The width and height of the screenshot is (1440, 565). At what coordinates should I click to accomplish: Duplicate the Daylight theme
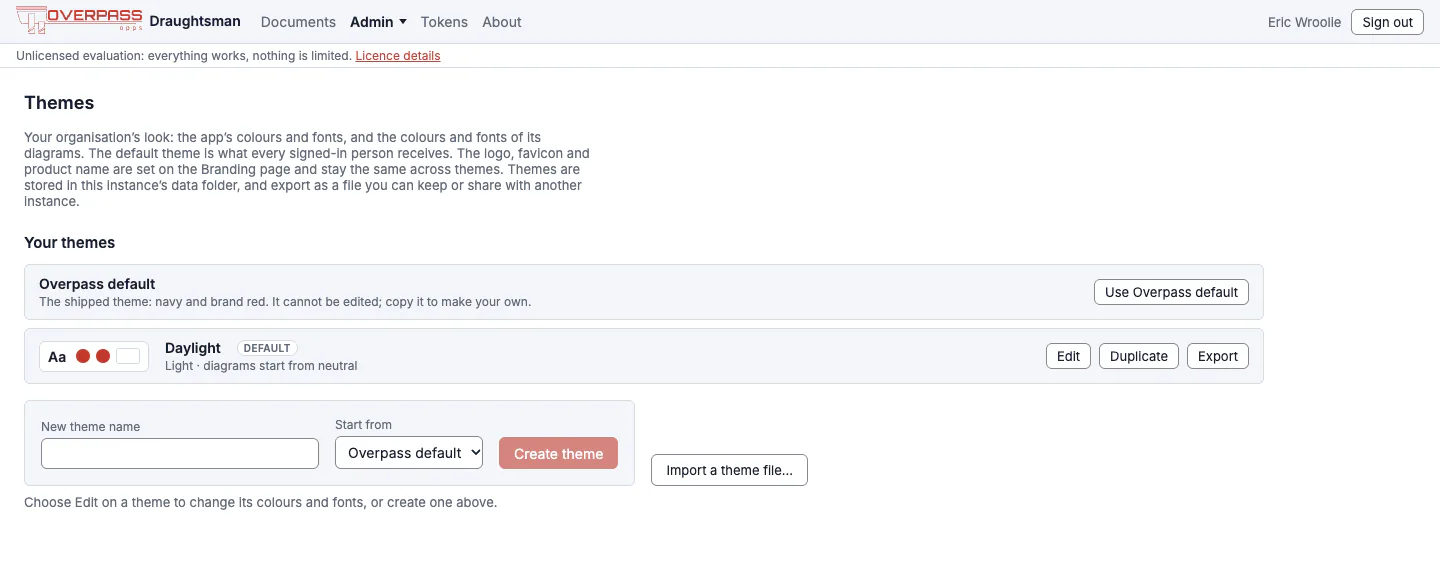tap(1139, 356)
